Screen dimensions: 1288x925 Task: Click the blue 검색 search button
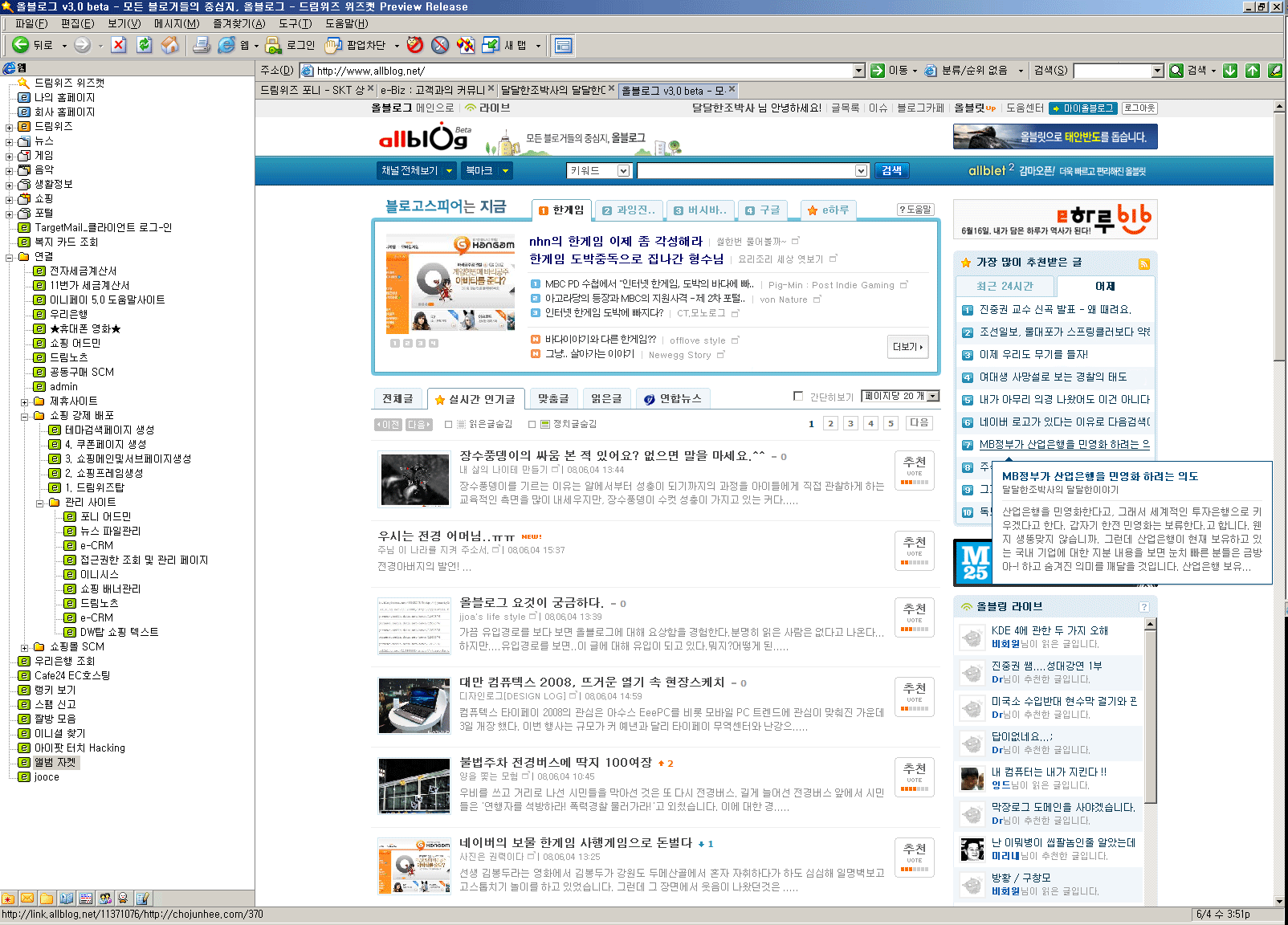tap(891, 170)
